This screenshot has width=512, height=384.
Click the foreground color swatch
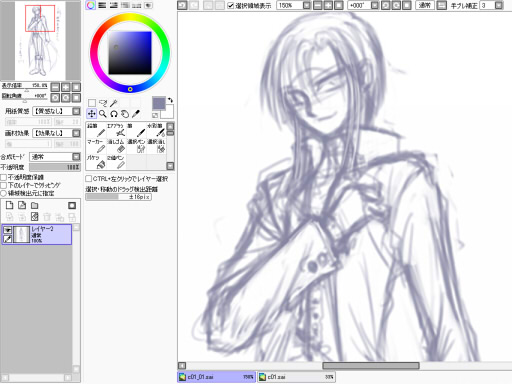(x=159, y=103)
